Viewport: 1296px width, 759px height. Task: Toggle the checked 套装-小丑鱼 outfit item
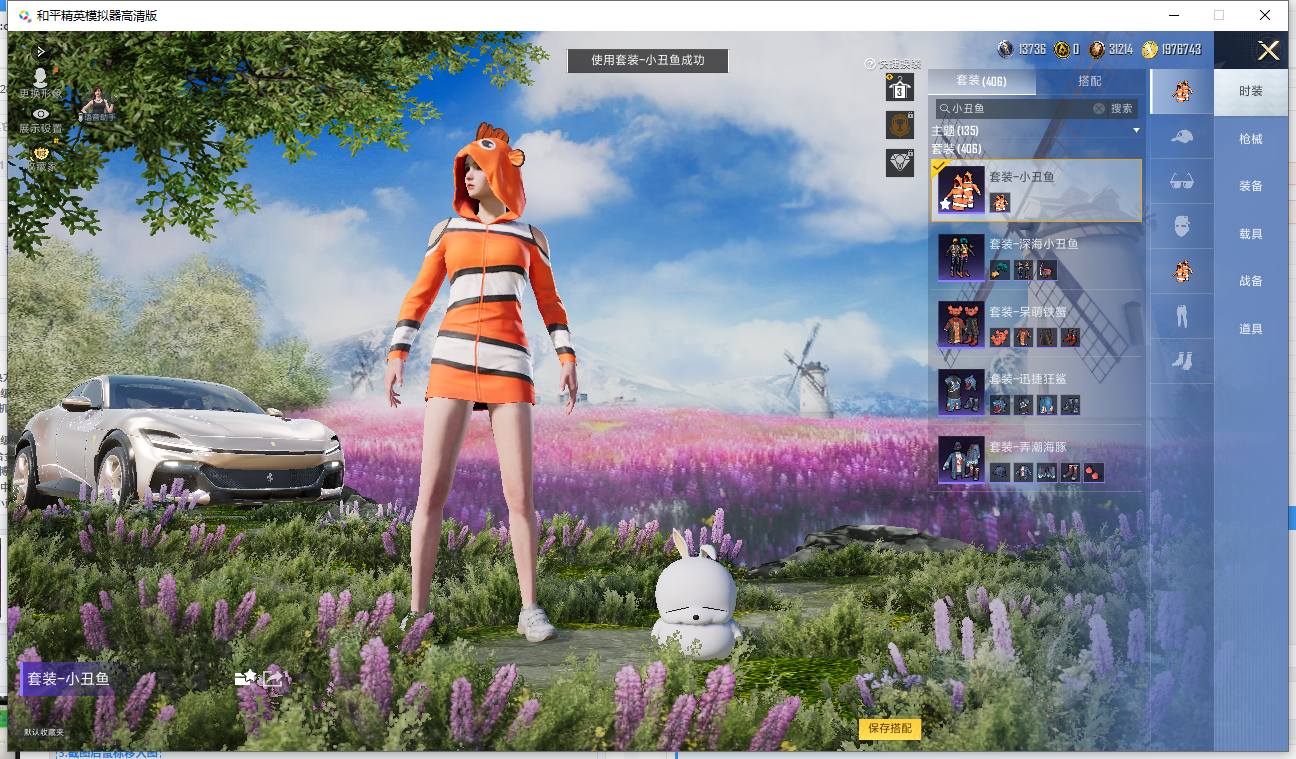(1036, 190)
